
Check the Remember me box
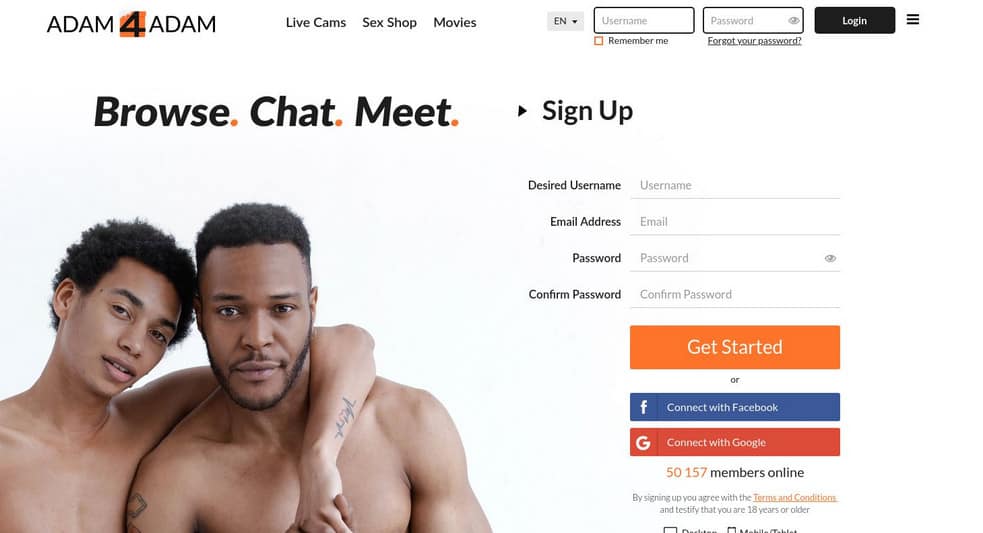pyautogui.click(x=599, y=41)
